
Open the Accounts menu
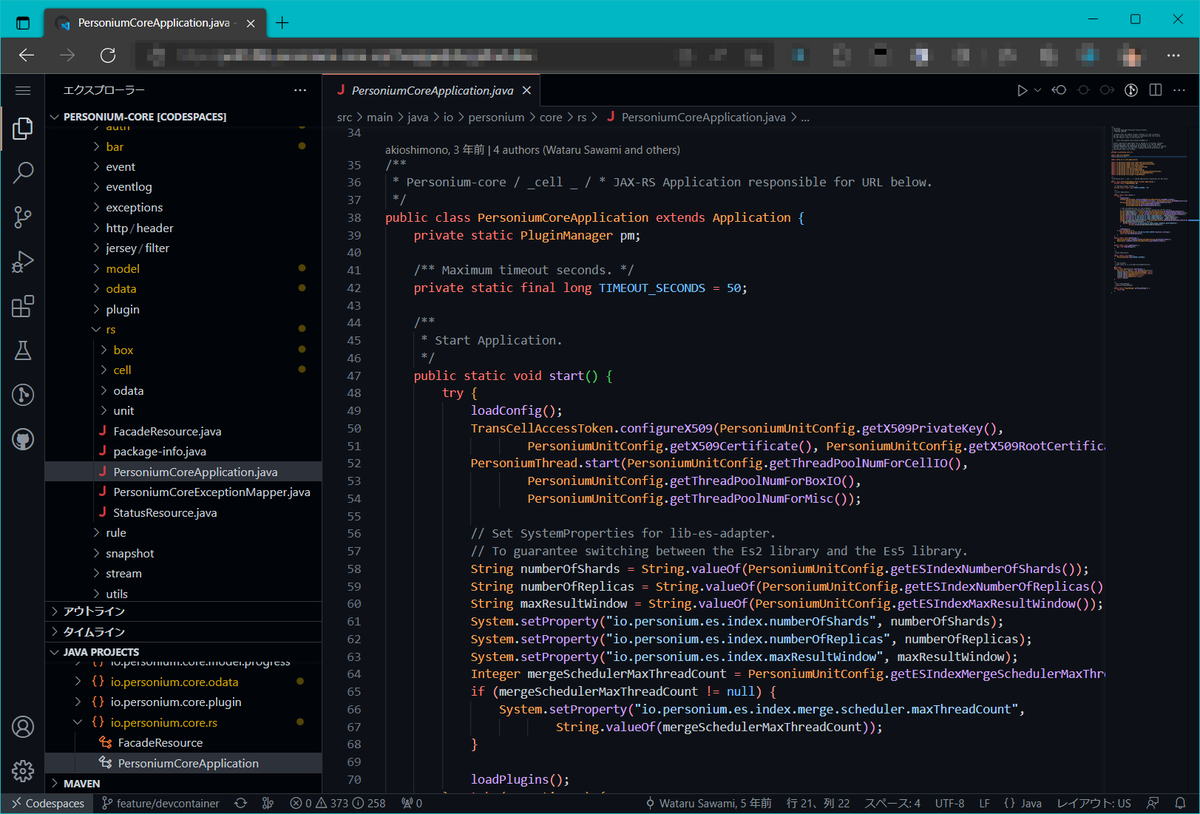(x=22, y=727)
